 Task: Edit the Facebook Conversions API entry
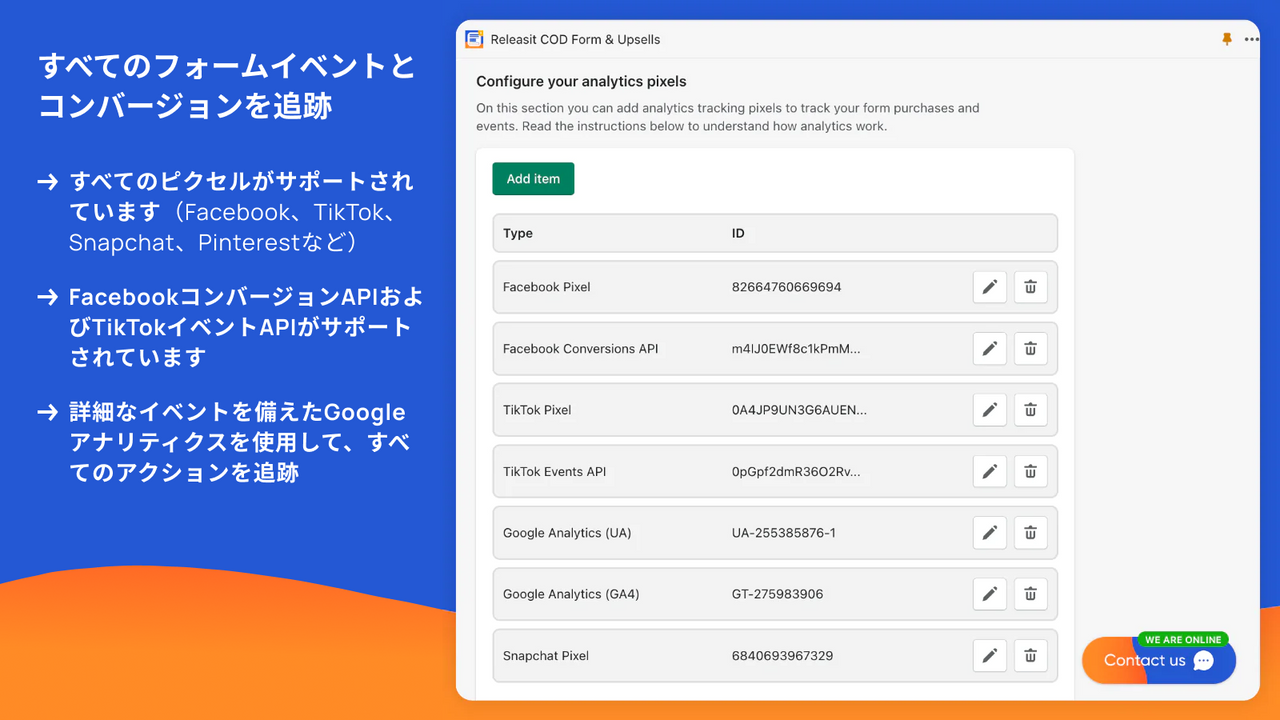click(990, 349)
